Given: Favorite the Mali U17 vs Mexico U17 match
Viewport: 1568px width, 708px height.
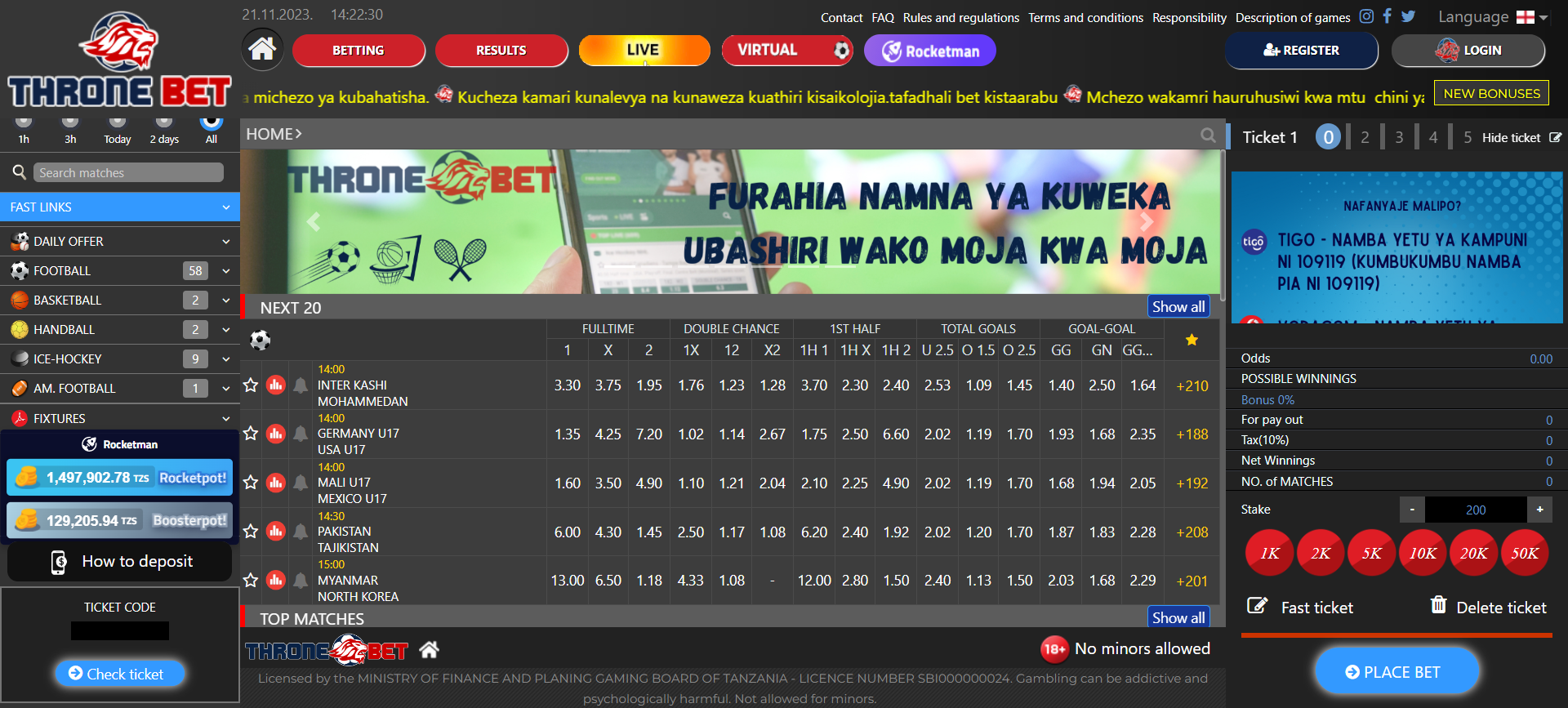Looking at the screenshot, I should (x=251, y=483).
